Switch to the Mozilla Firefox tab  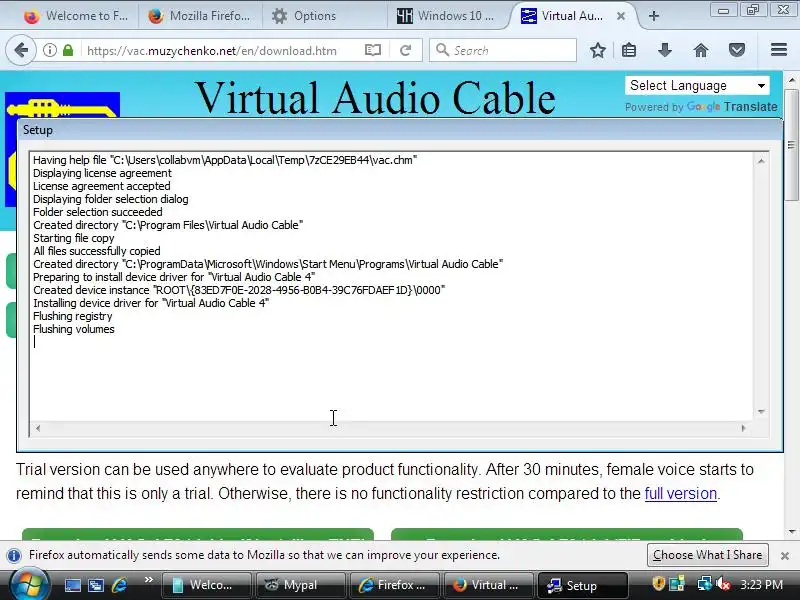[x=199, y=16]
